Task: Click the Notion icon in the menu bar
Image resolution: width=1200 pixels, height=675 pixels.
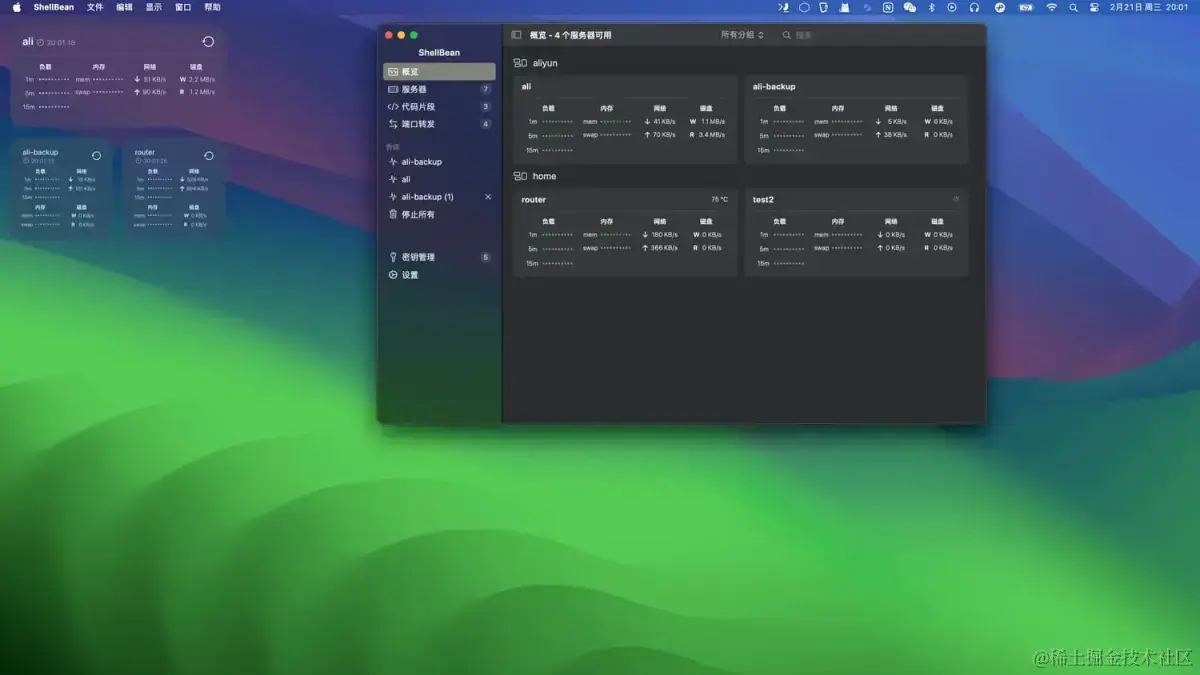Action: [x=888, y=7]
